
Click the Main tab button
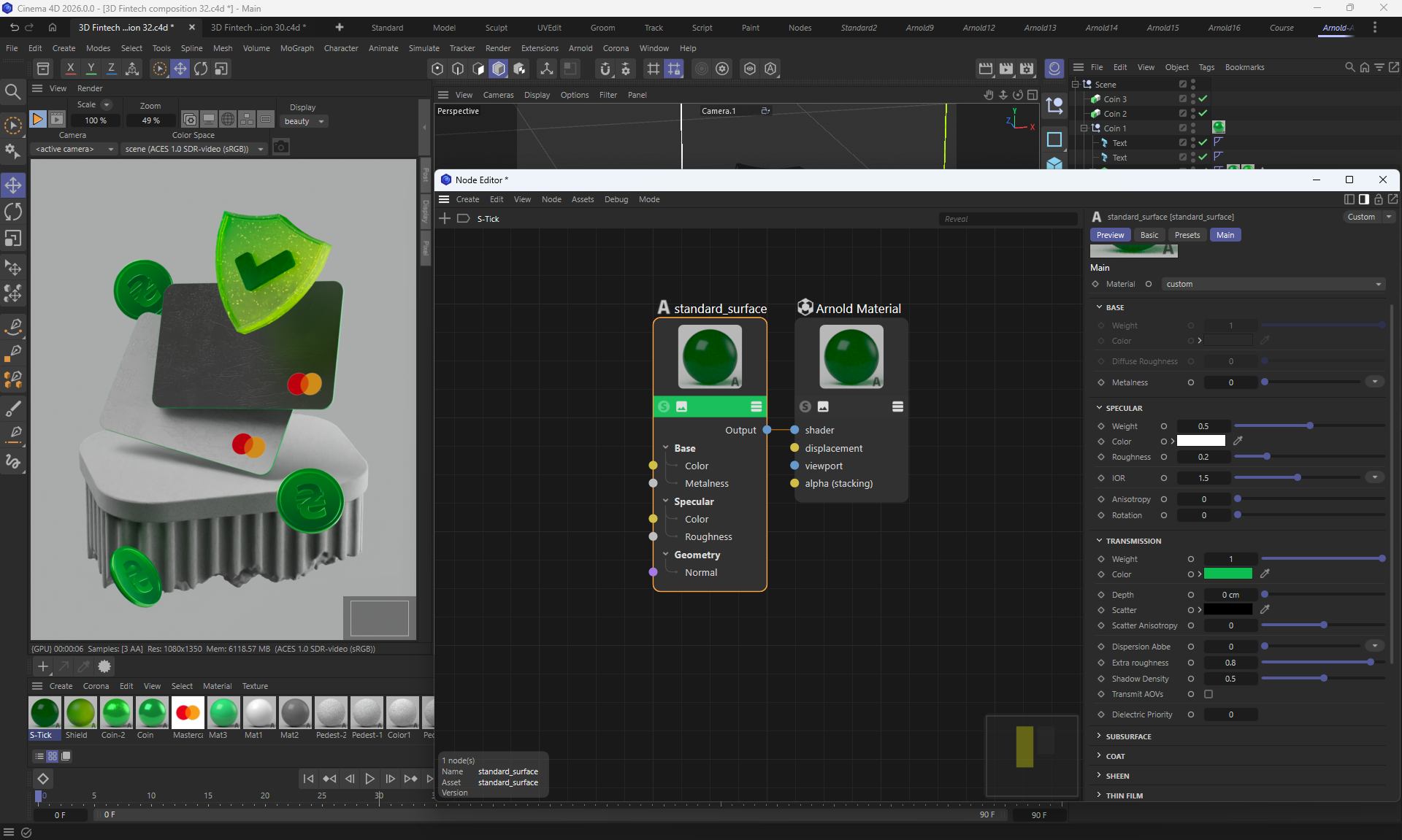tap(1225, 235)
